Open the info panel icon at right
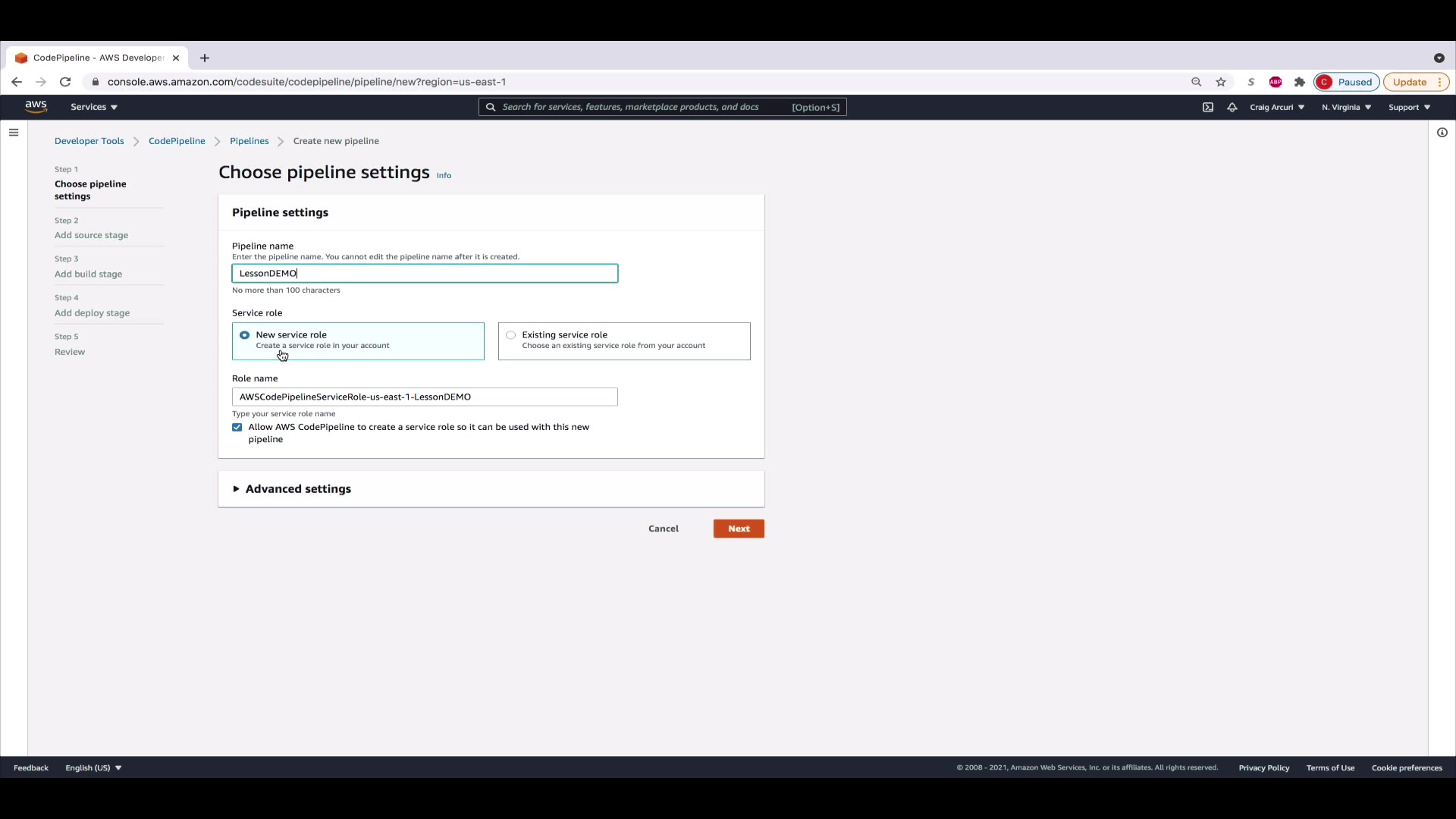The width and height of the screenshot is (1456, 819). 1442,133
